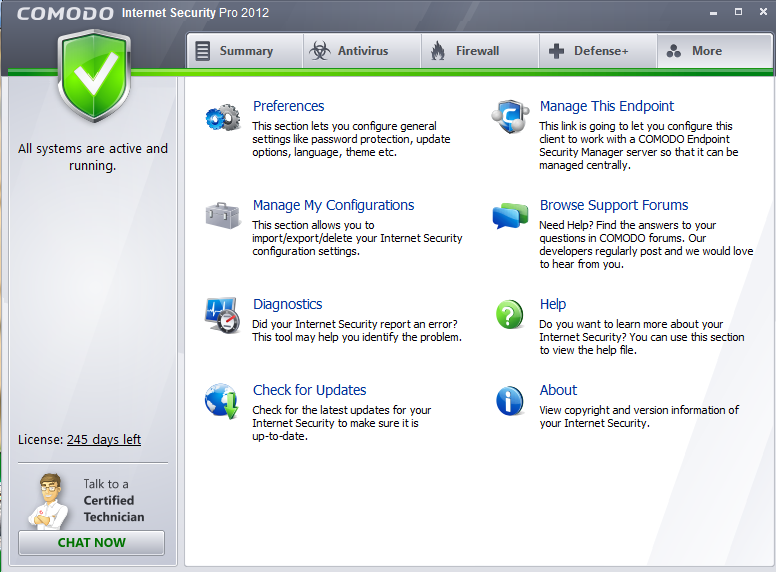
Task: Click the green shield status icon
Action: 94,76
